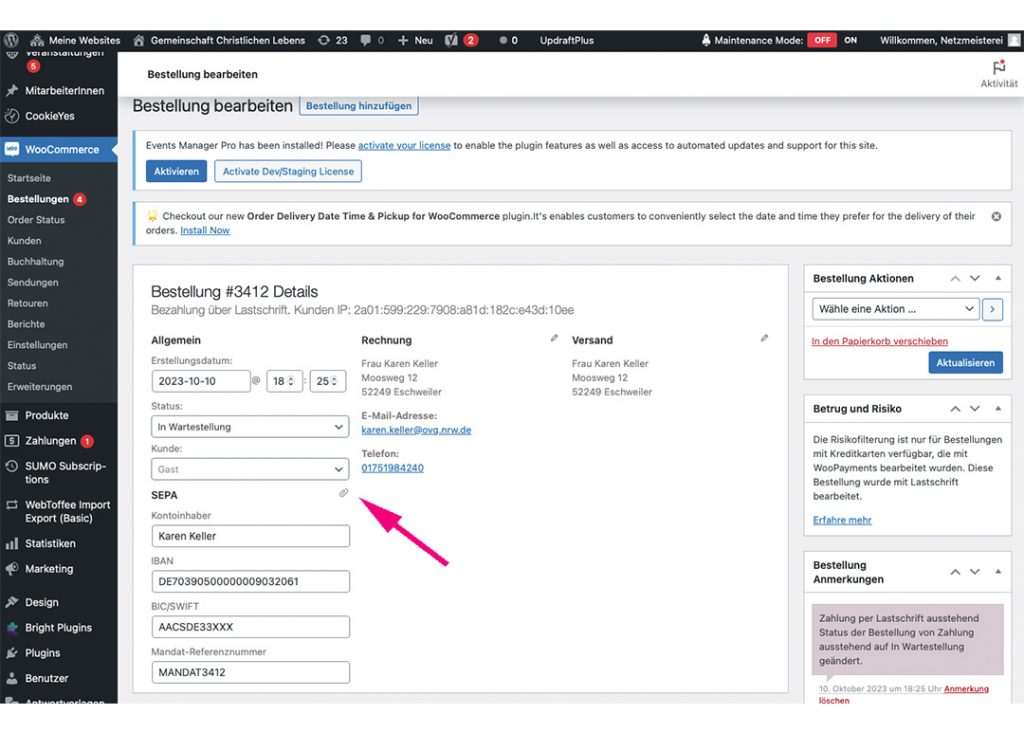The height and width of the screenshot is (733, 1024).
Task: Open the Aktivität flag icon
Action: (x=998, y=68)
